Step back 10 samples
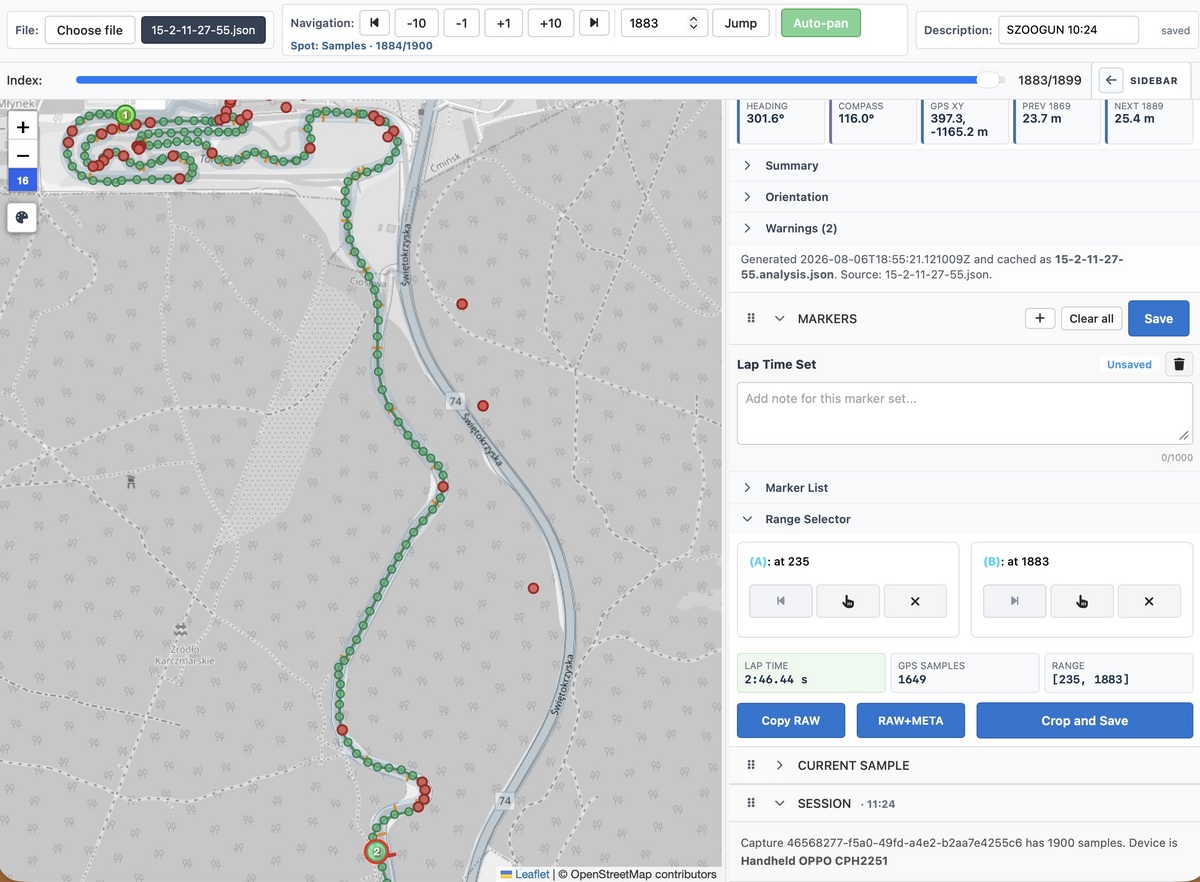This screenshot has width=1200, height=882. 416,23
